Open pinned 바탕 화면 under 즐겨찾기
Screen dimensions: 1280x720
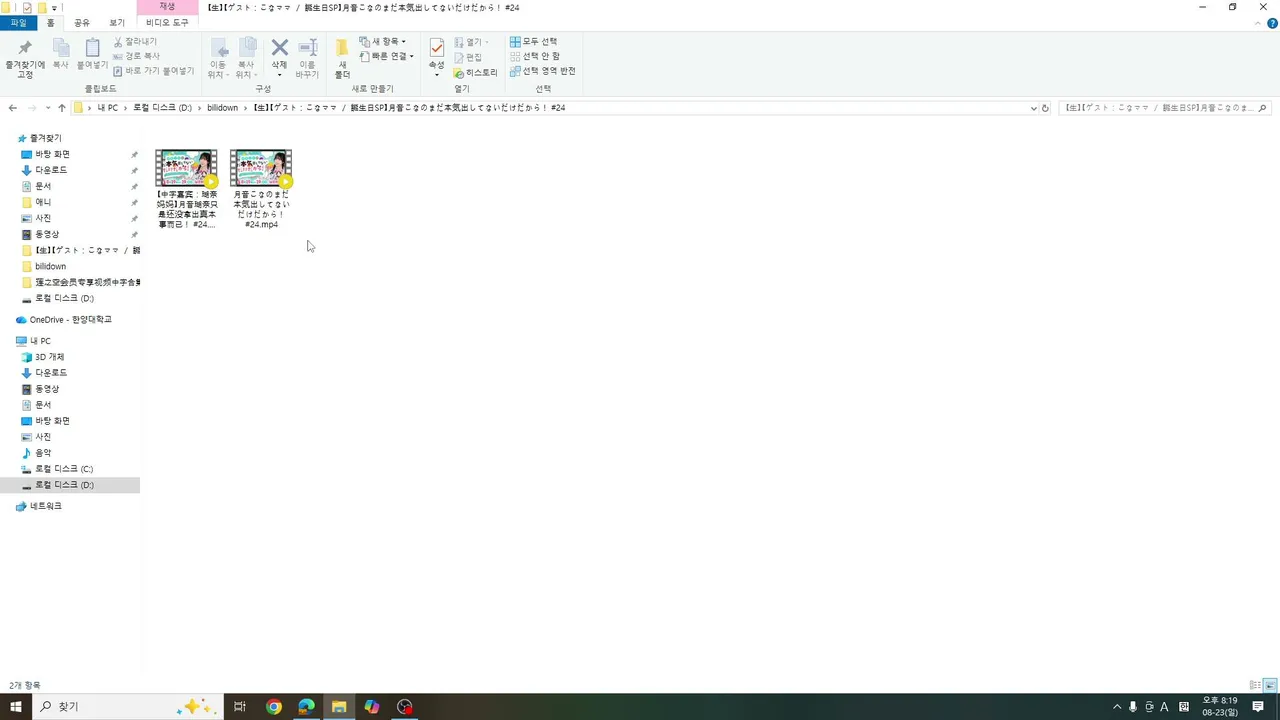[x=52, y=154]
